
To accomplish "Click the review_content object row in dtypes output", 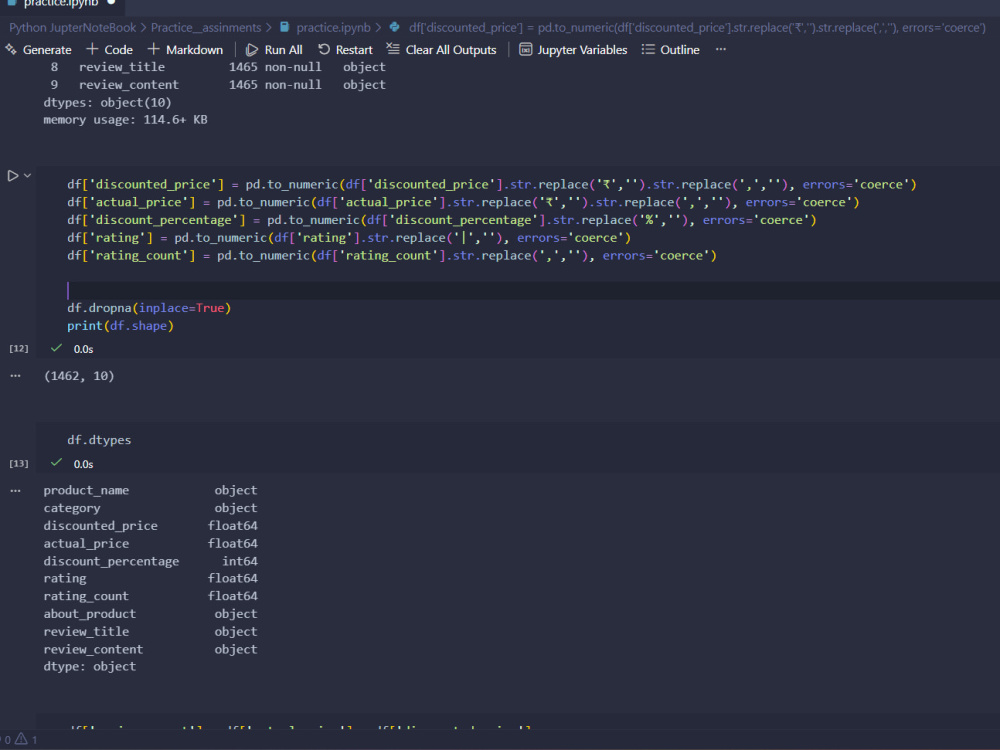I will [151, 649].
